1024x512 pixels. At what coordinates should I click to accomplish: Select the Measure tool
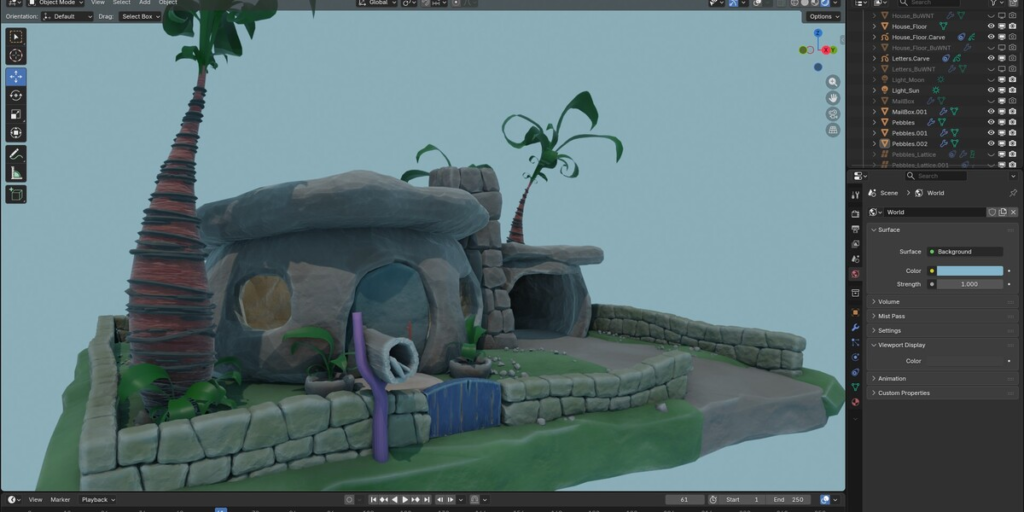pos(16,173)
